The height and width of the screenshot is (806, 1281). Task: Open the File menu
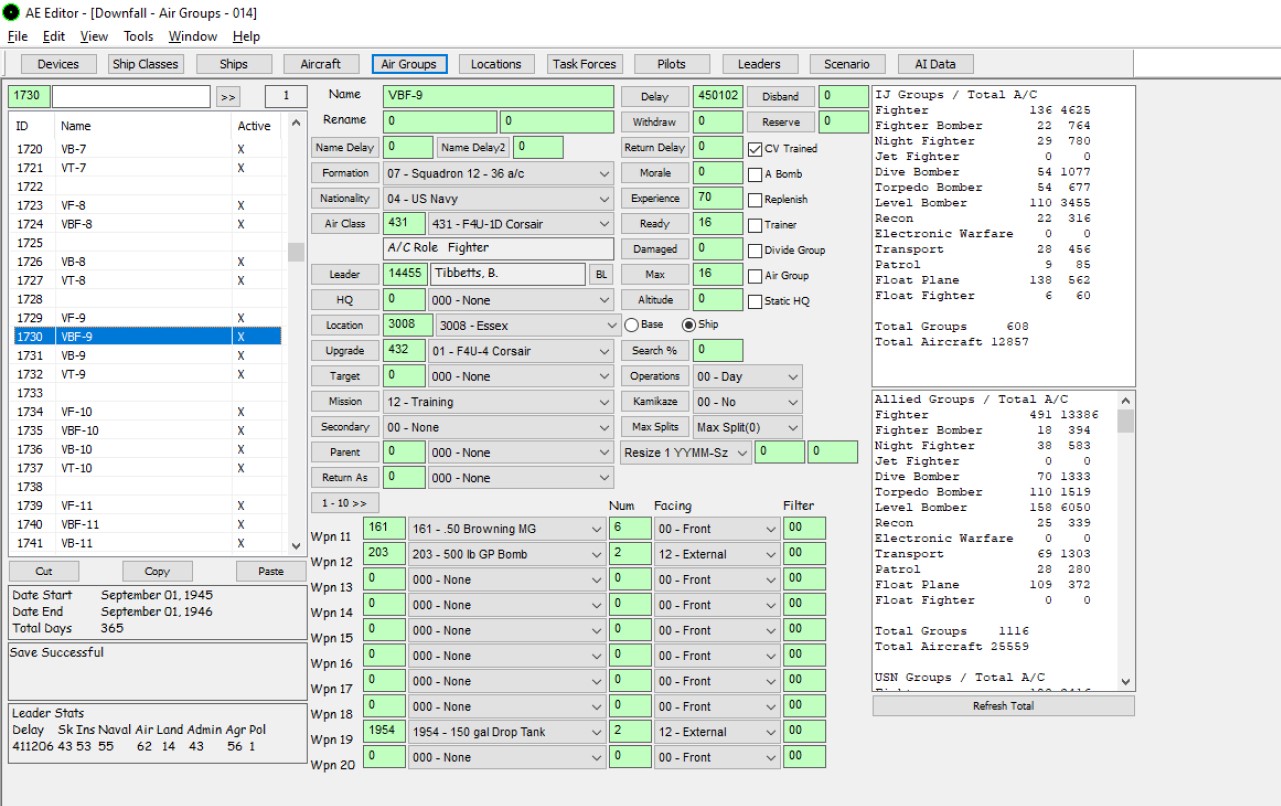(17, 36)
